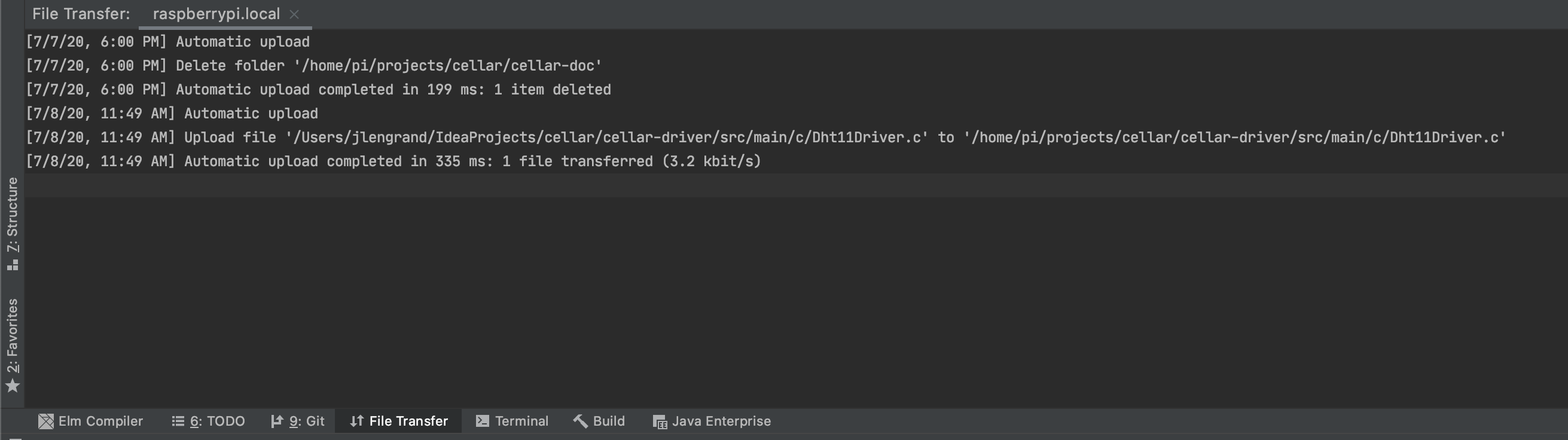Click the 11:49 AM 'Automatic upload' line
This screenshot has height=440, width=1568.
172,114
